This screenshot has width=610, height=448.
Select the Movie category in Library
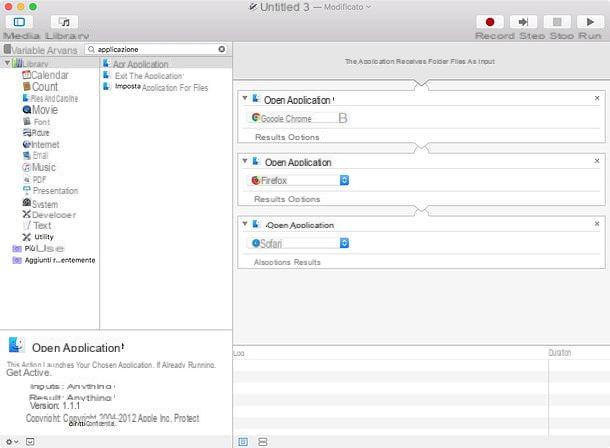coord(40,110)
